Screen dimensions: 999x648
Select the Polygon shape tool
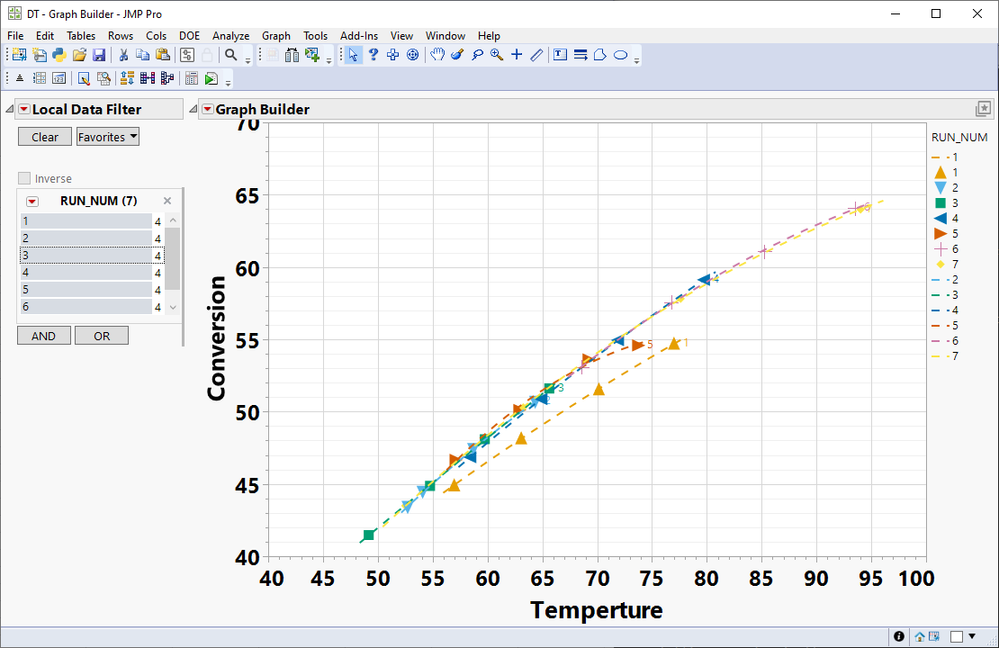(x=600, y=55)
